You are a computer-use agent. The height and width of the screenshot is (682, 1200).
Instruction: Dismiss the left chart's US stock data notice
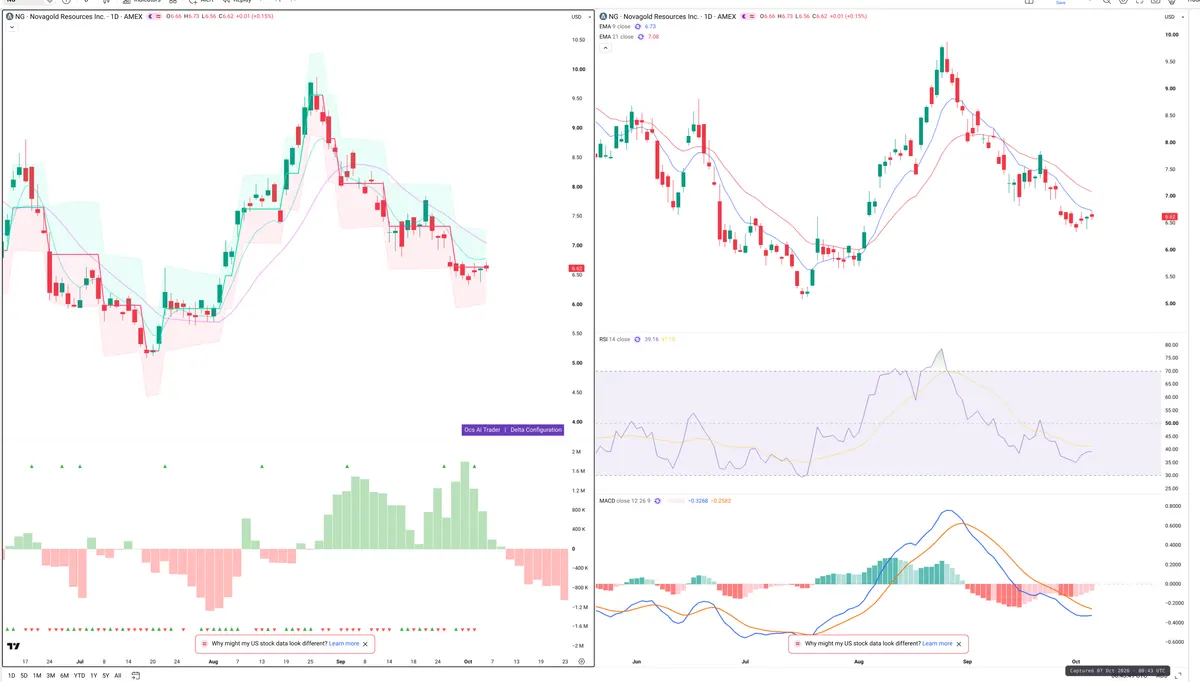point(366,644)
